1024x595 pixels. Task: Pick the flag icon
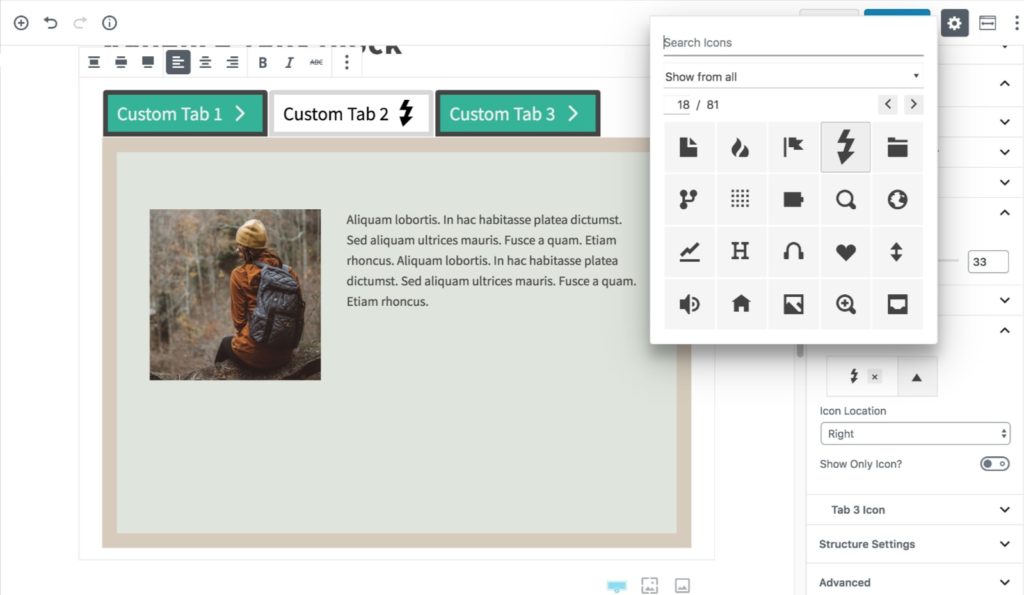pos(793,147)
